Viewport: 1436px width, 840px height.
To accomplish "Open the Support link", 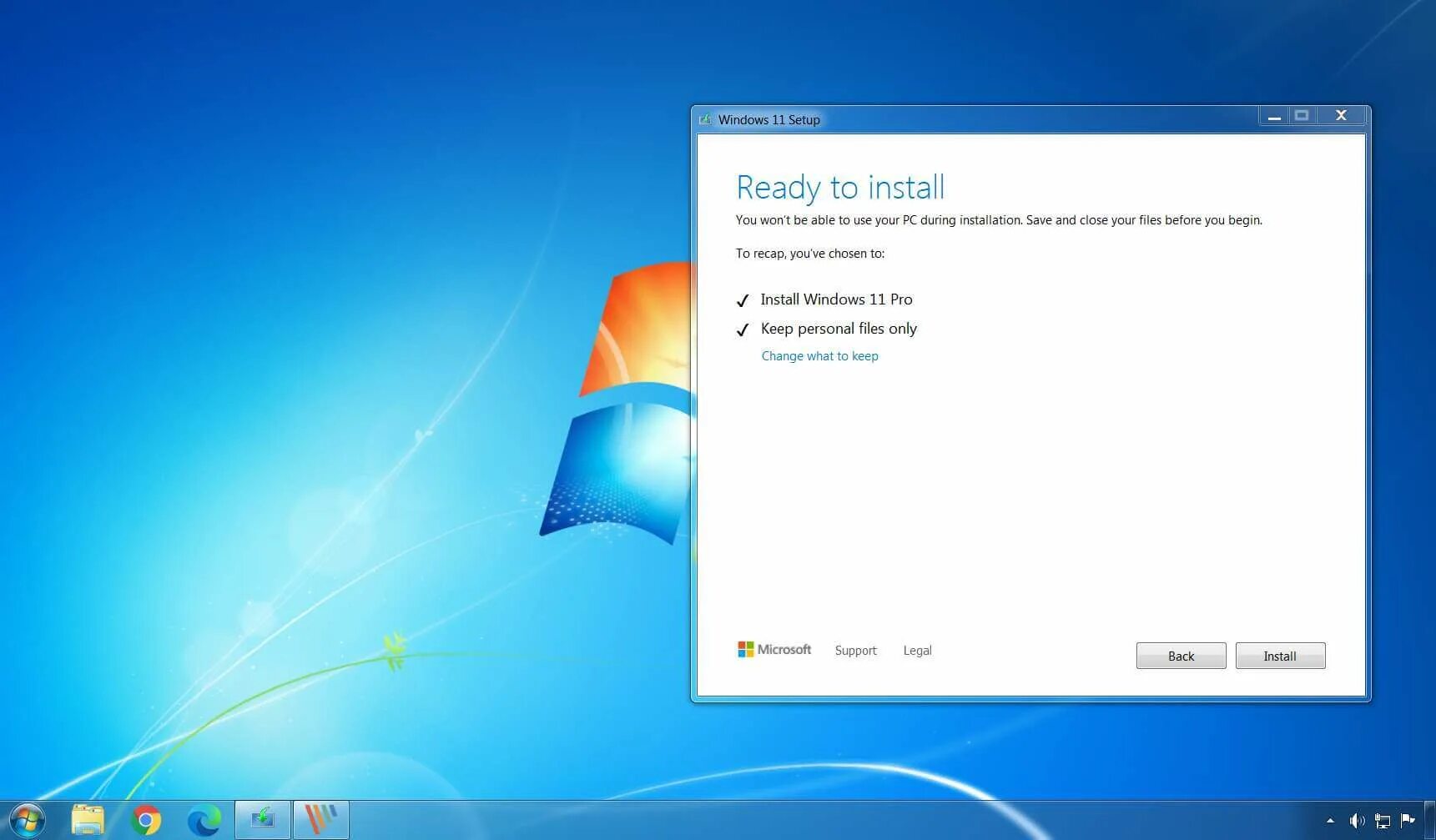I will [855, 651].
